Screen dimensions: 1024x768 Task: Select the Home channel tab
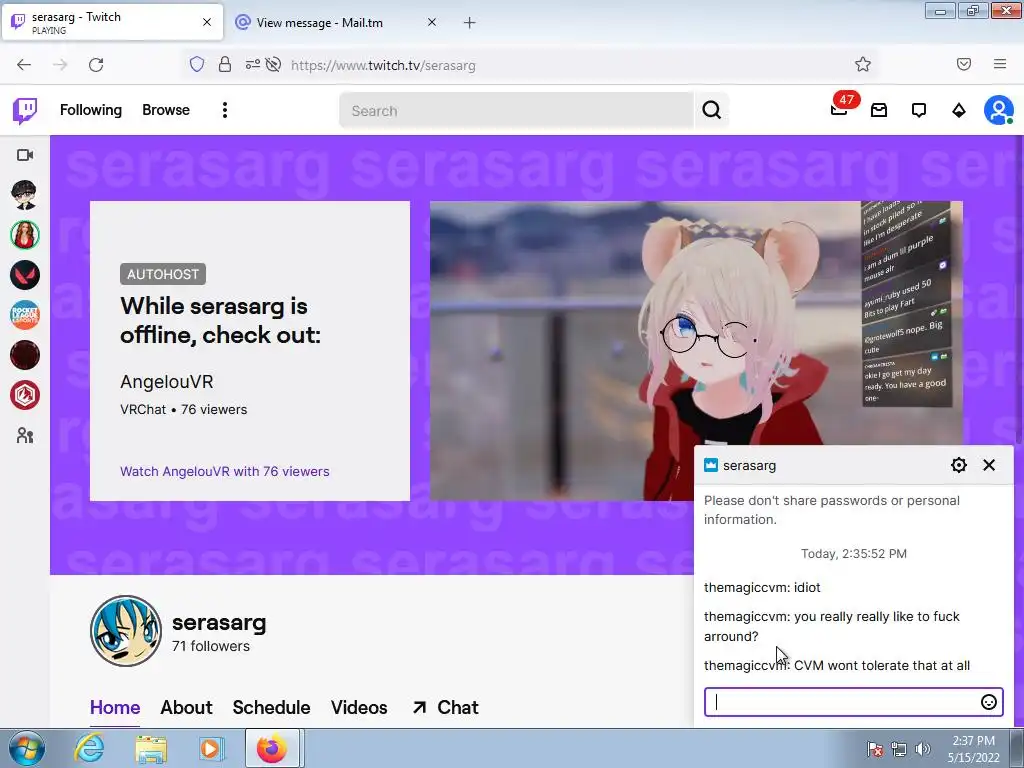pyautogui.click(x=115, y=707)
